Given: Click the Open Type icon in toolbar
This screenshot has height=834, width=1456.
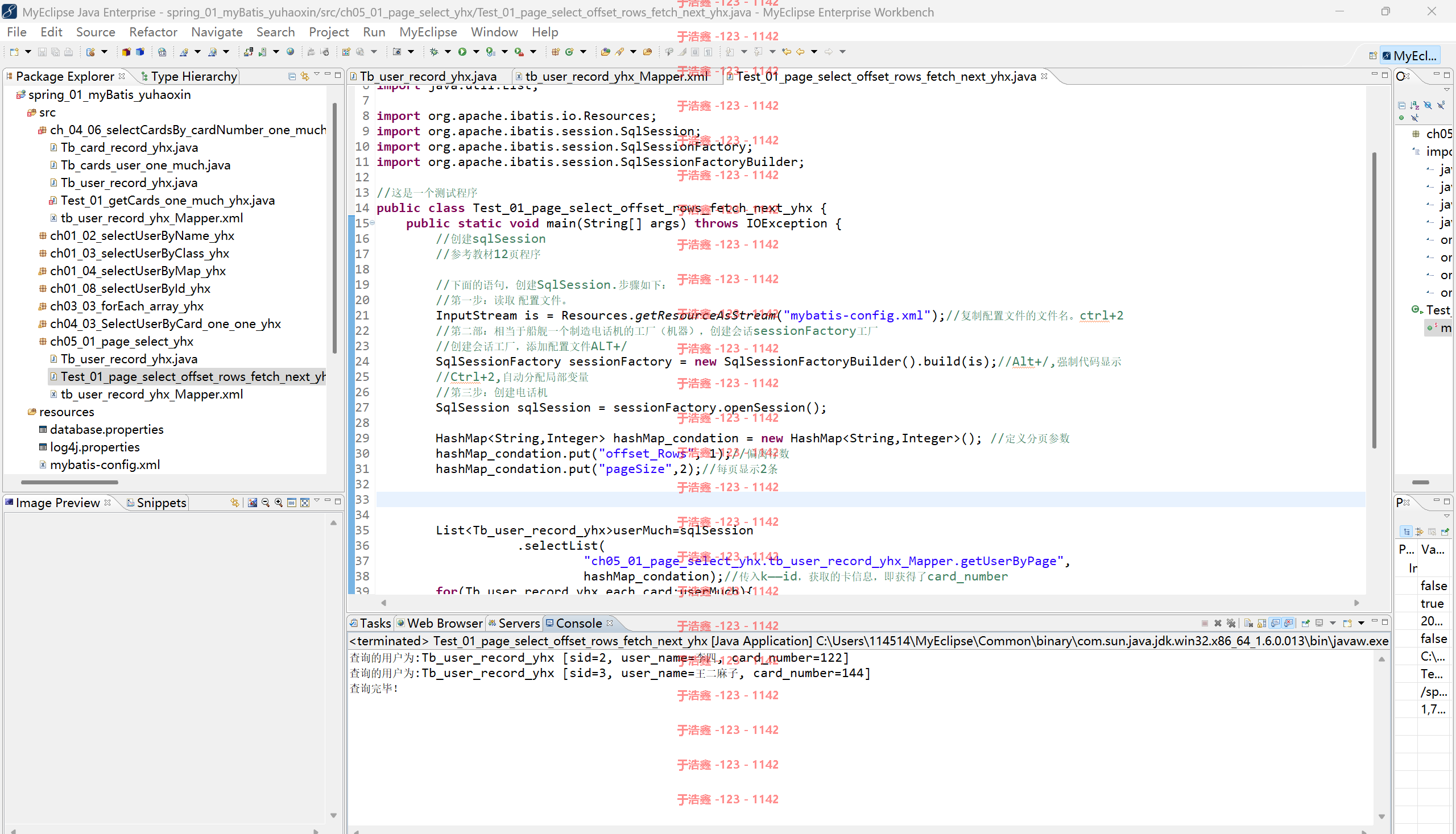Looking at the screenshot, I should pos(606,52).
